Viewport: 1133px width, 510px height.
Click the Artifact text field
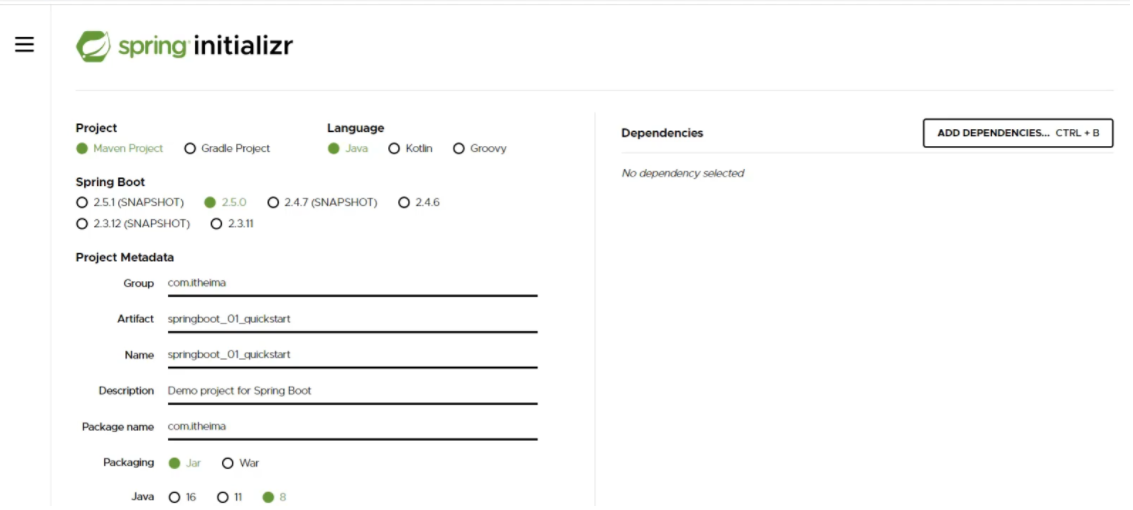click(350, 319)
